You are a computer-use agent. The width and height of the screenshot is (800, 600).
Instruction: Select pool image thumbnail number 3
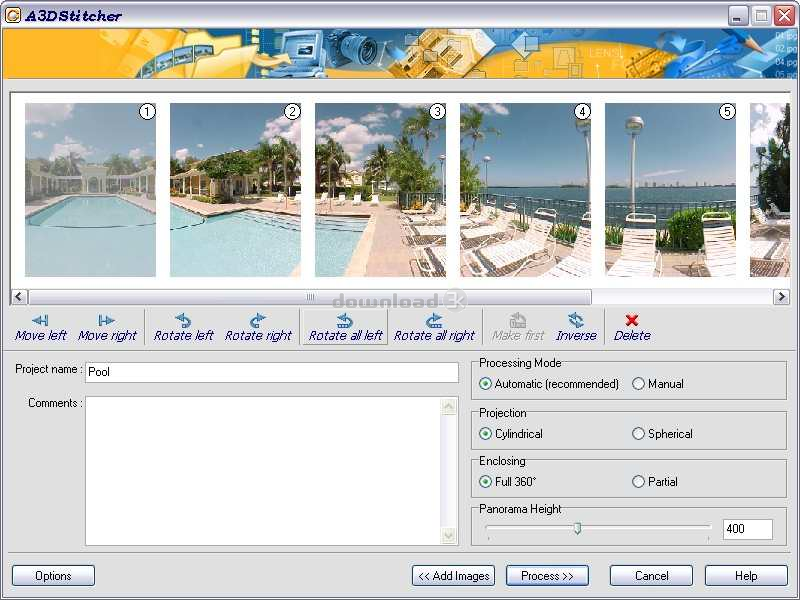click(380, 190)
